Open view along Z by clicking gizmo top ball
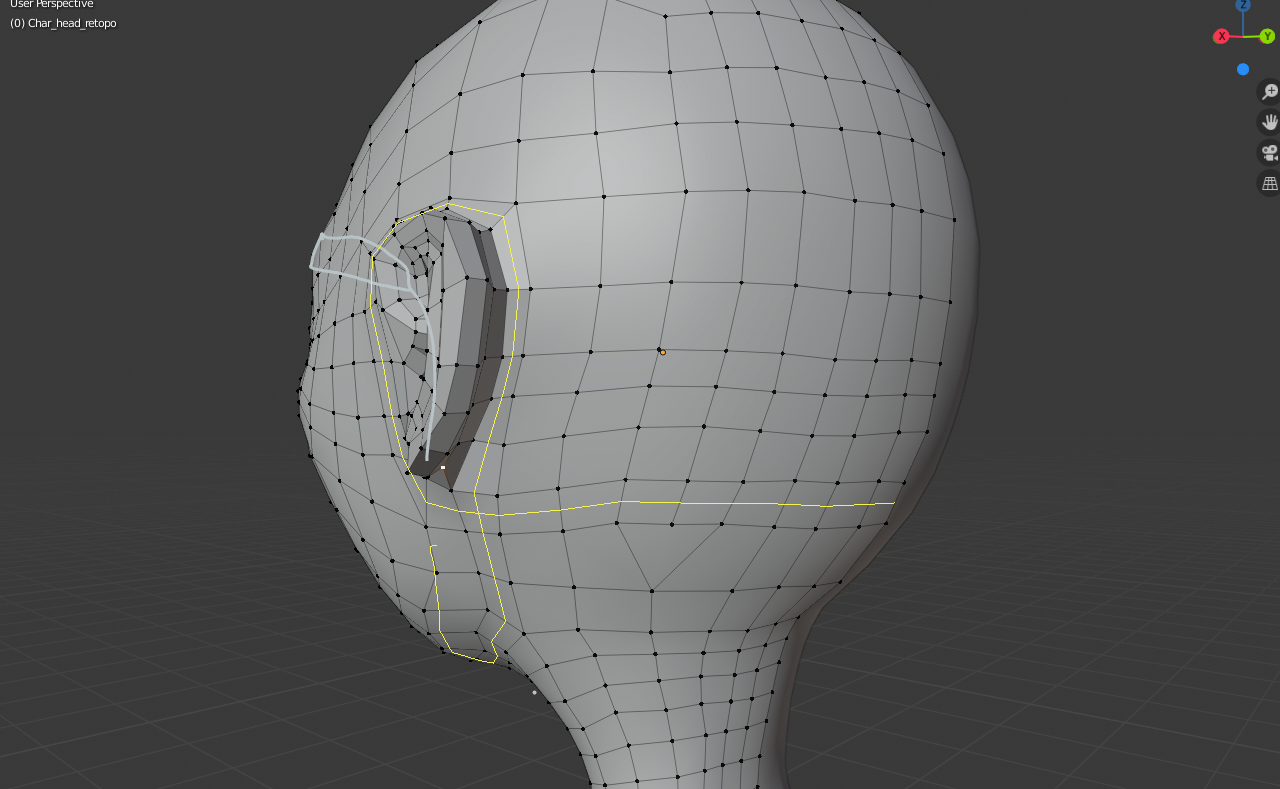 [1241, 5]
